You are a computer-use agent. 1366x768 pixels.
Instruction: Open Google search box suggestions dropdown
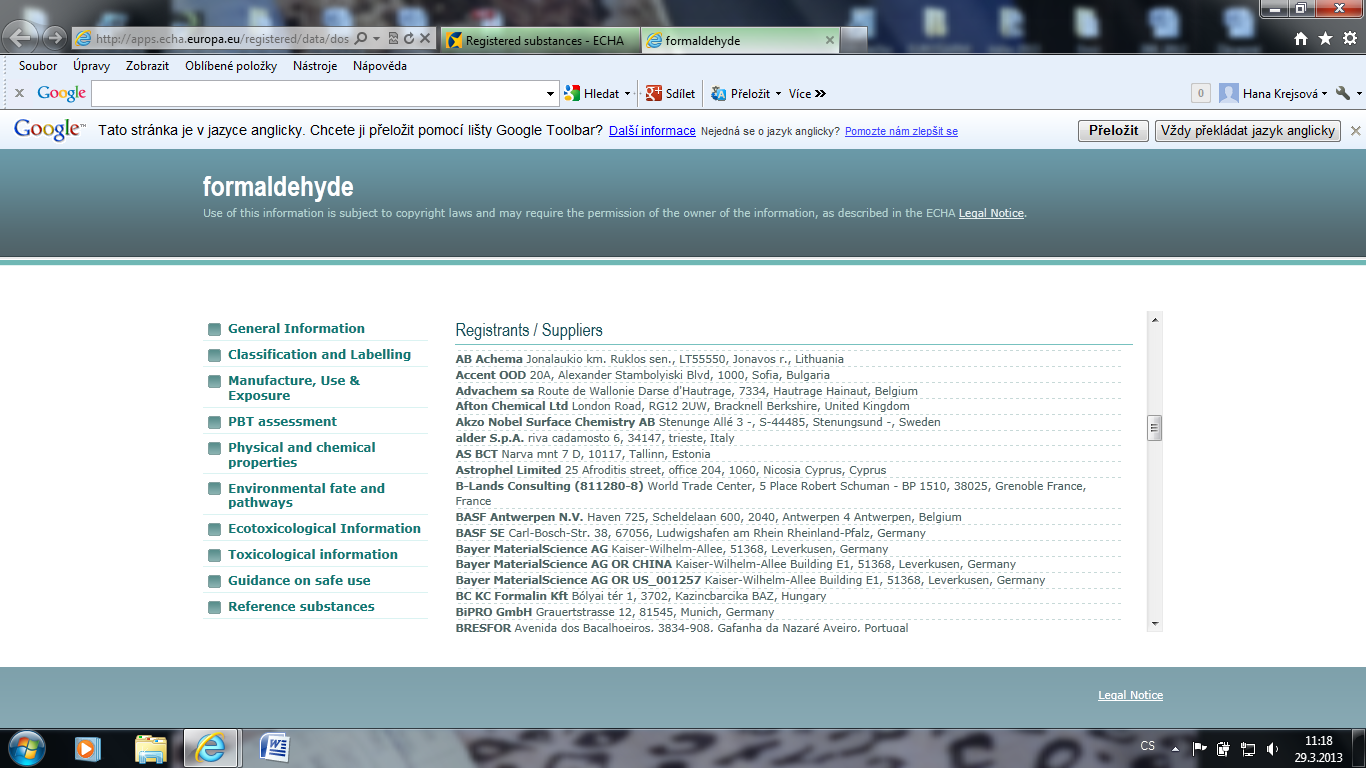click(x=551, y=94)
